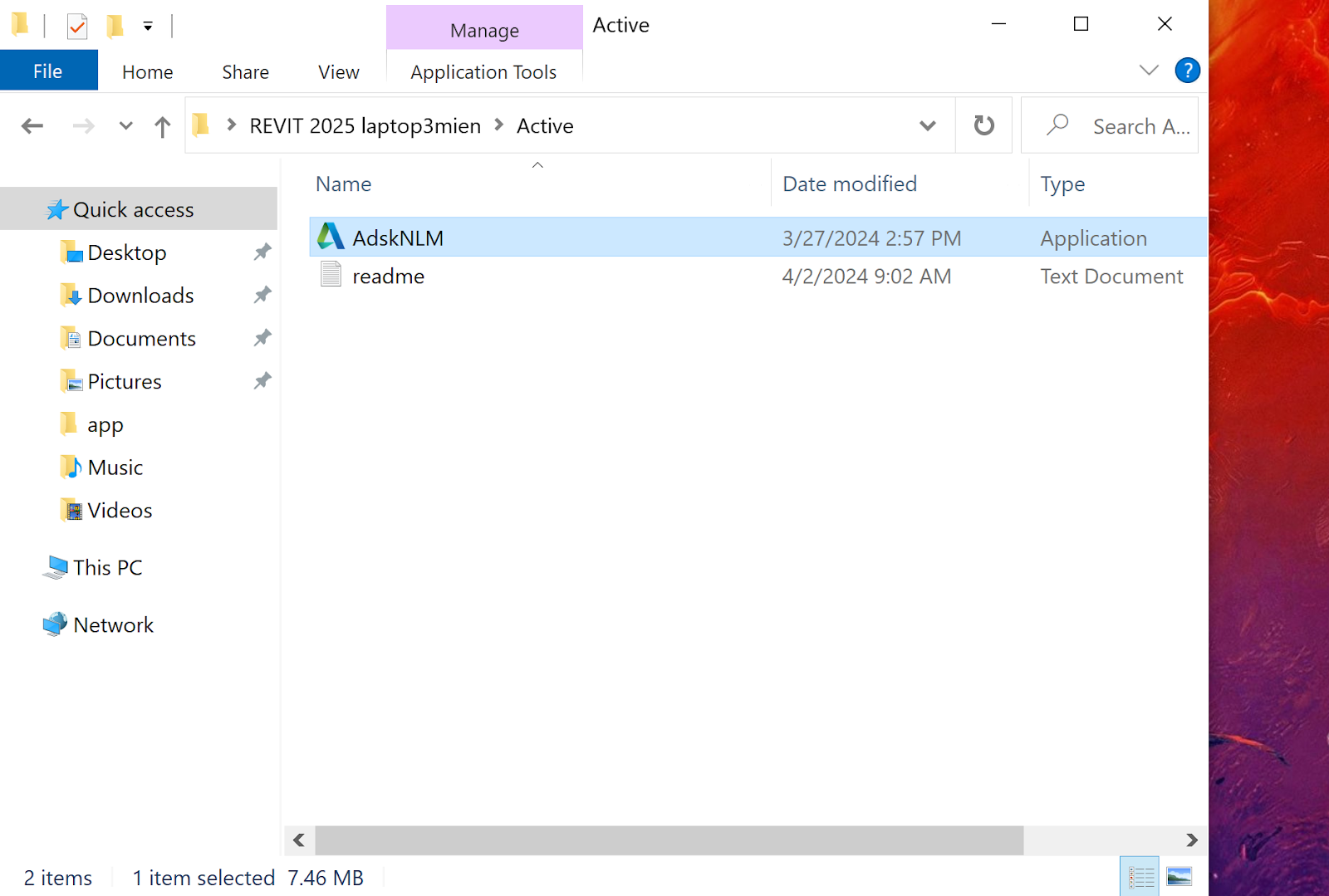Navigate back to the previous folder
Viewport: 1329px width, 896px height.
pyautogui.click(x=32, y=126)
